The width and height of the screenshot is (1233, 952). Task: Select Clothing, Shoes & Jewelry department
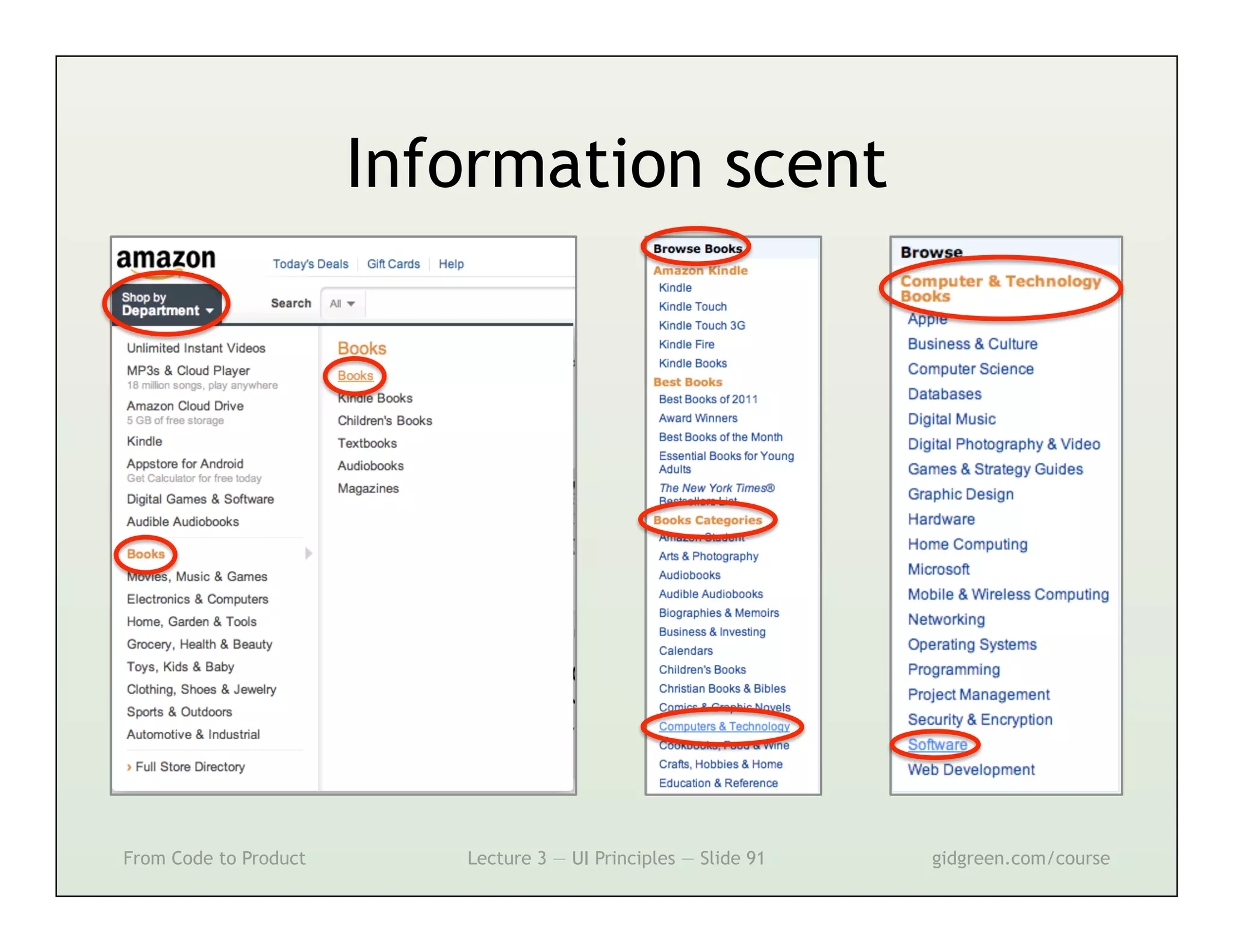point(201,690)
